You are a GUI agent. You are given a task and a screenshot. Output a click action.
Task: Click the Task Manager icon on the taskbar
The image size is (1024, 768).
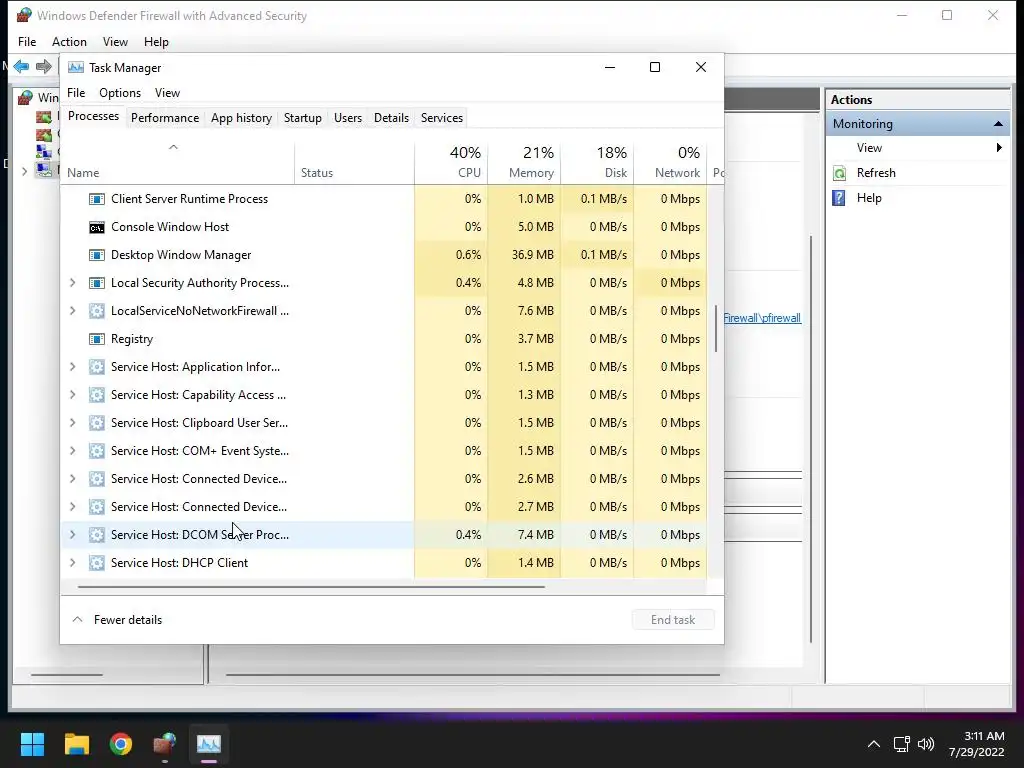coord(209,744)
